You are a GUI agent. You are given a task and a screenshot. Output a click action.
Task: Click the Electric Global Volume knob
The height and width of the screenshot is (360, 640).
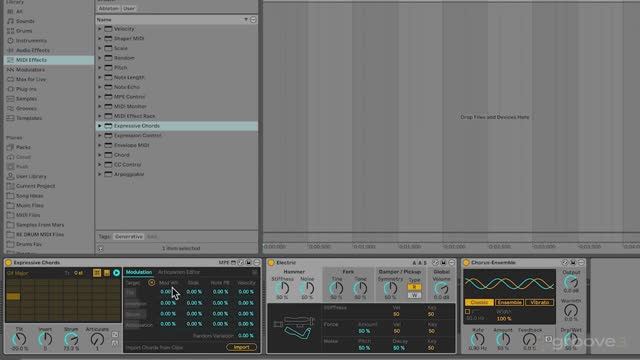[x=441, y=289]
